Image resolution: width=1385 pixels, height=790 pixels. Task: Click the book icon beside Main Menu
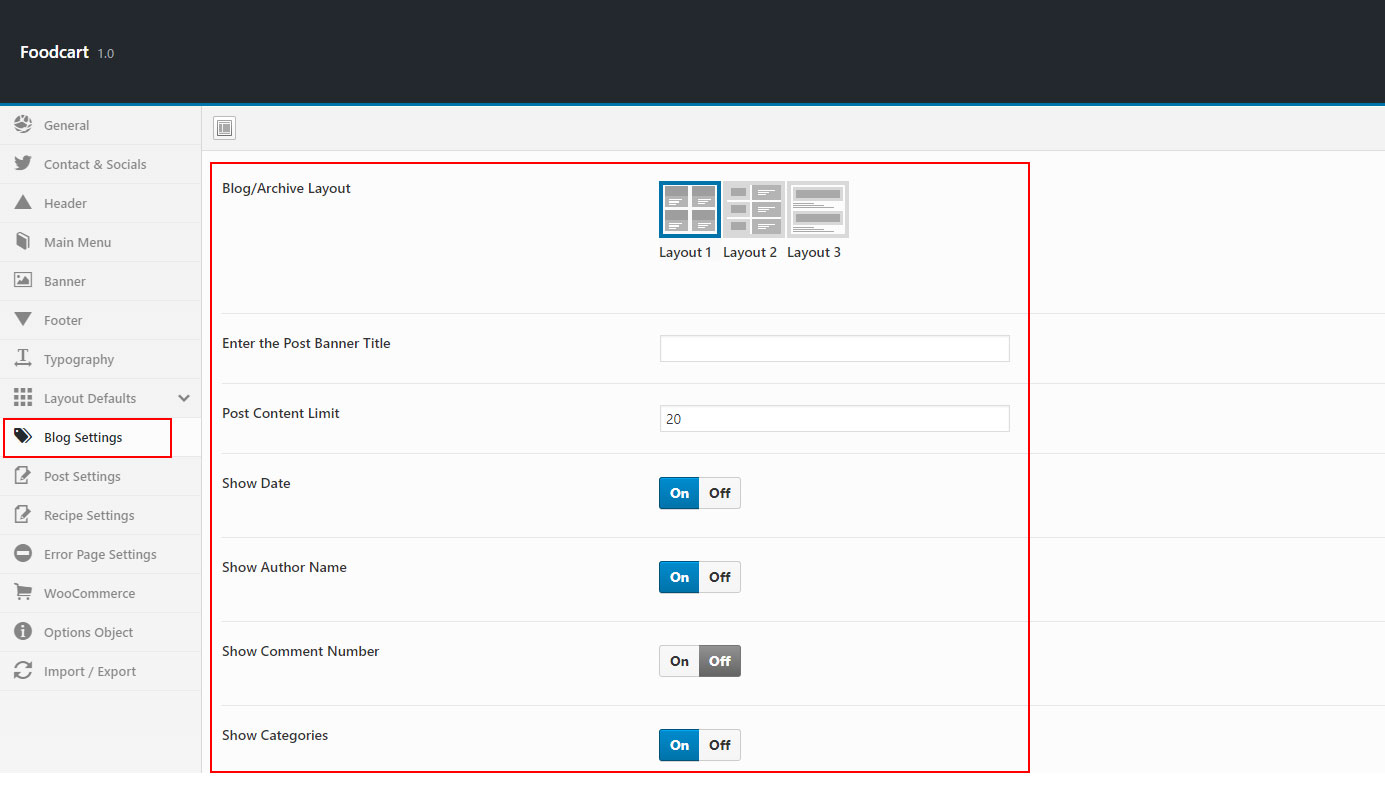point(23,242)
